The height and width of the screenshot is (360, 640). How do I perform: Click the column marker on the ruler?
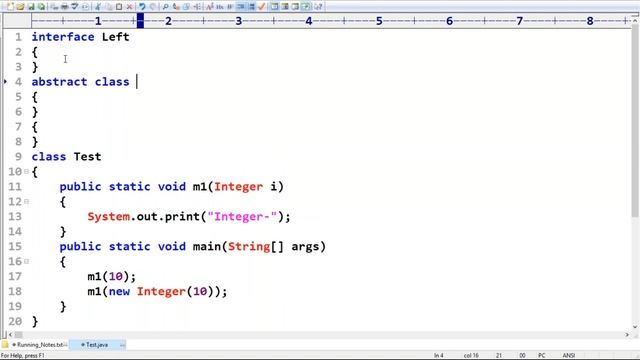pyautogui.click(x=140, y=21)
